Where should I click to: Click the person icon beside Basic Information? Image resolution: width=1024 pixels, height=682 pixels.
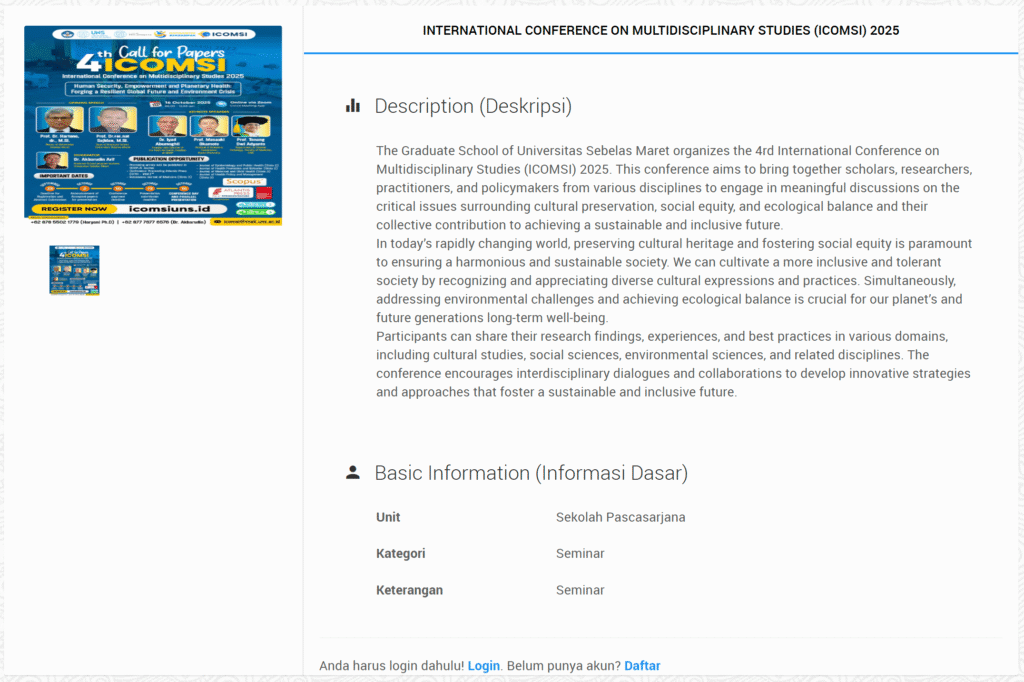tap(352, 473)
